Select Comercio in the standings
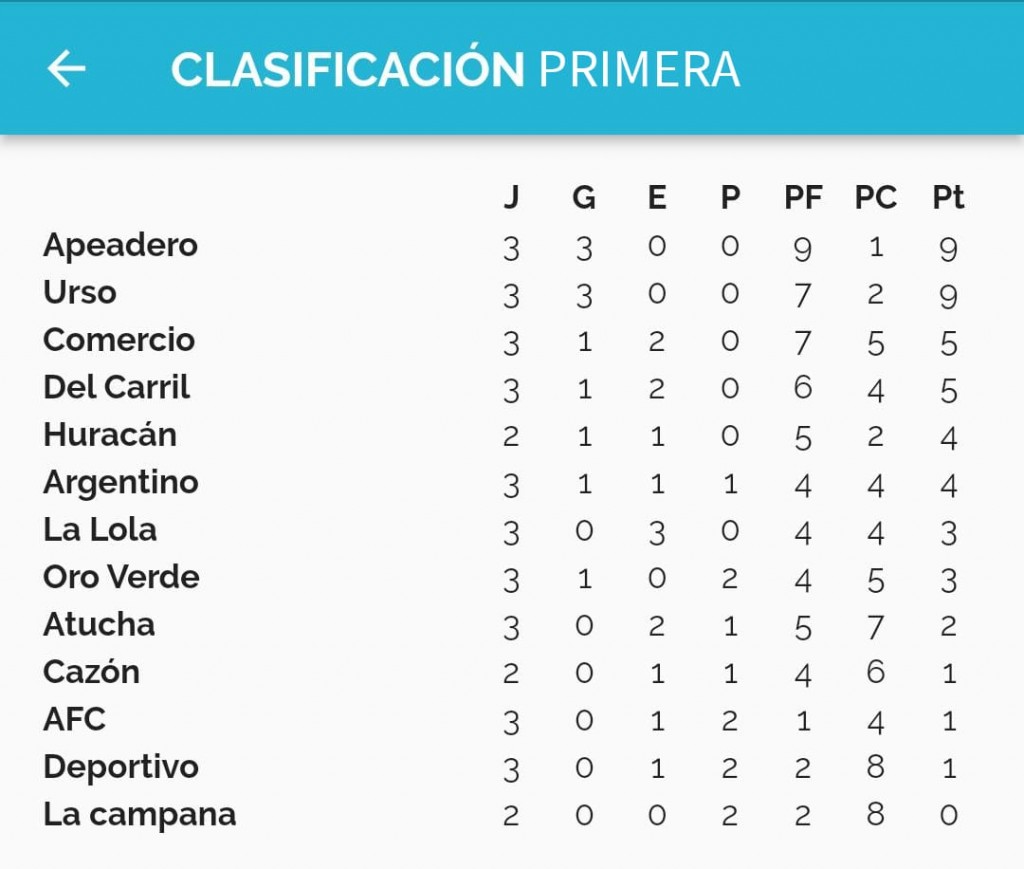 click(119, 340)
